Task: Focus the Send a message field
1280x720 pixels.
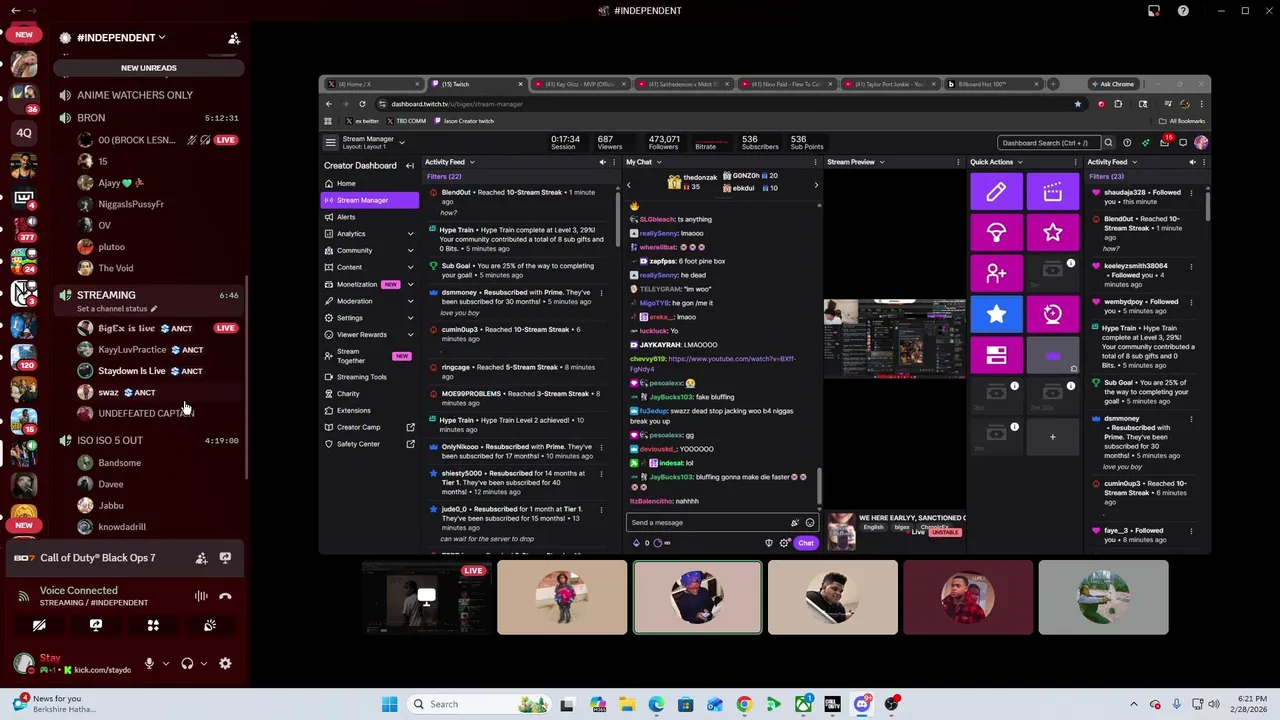Action: [721, 522]
